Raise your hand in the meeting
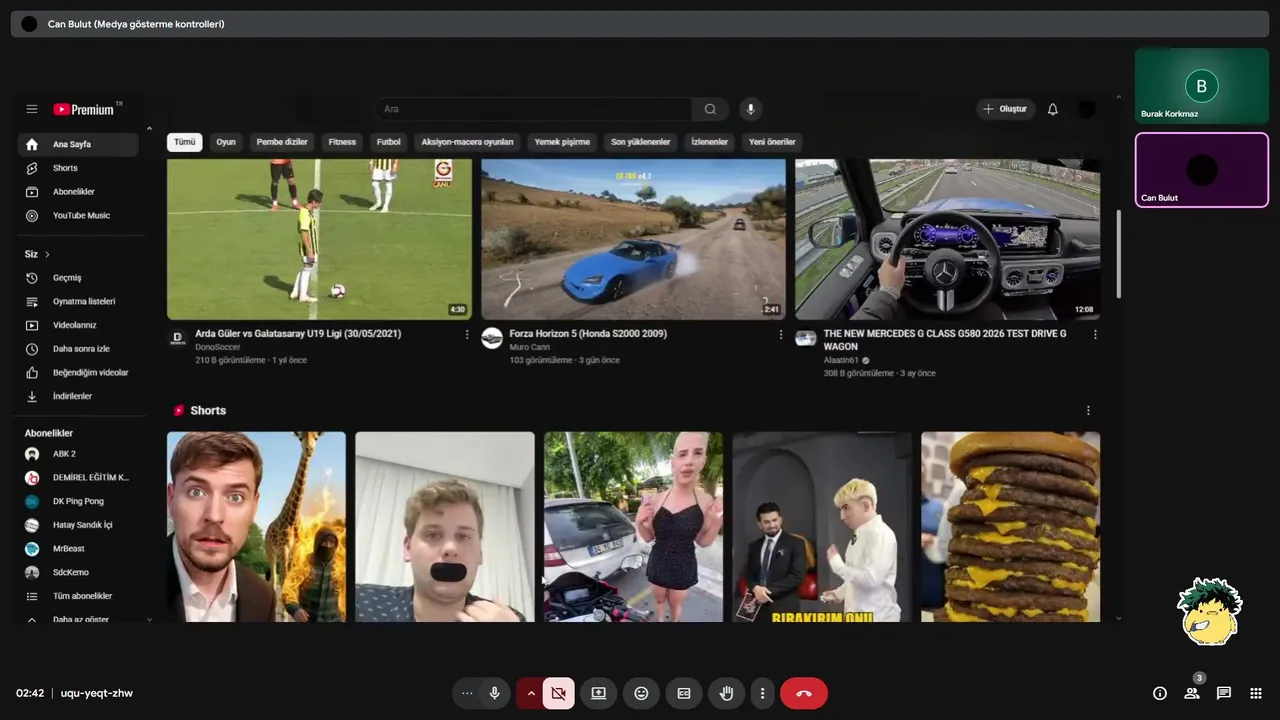Viewport: 1280px width, 720px height. click(x=727, y=693)
